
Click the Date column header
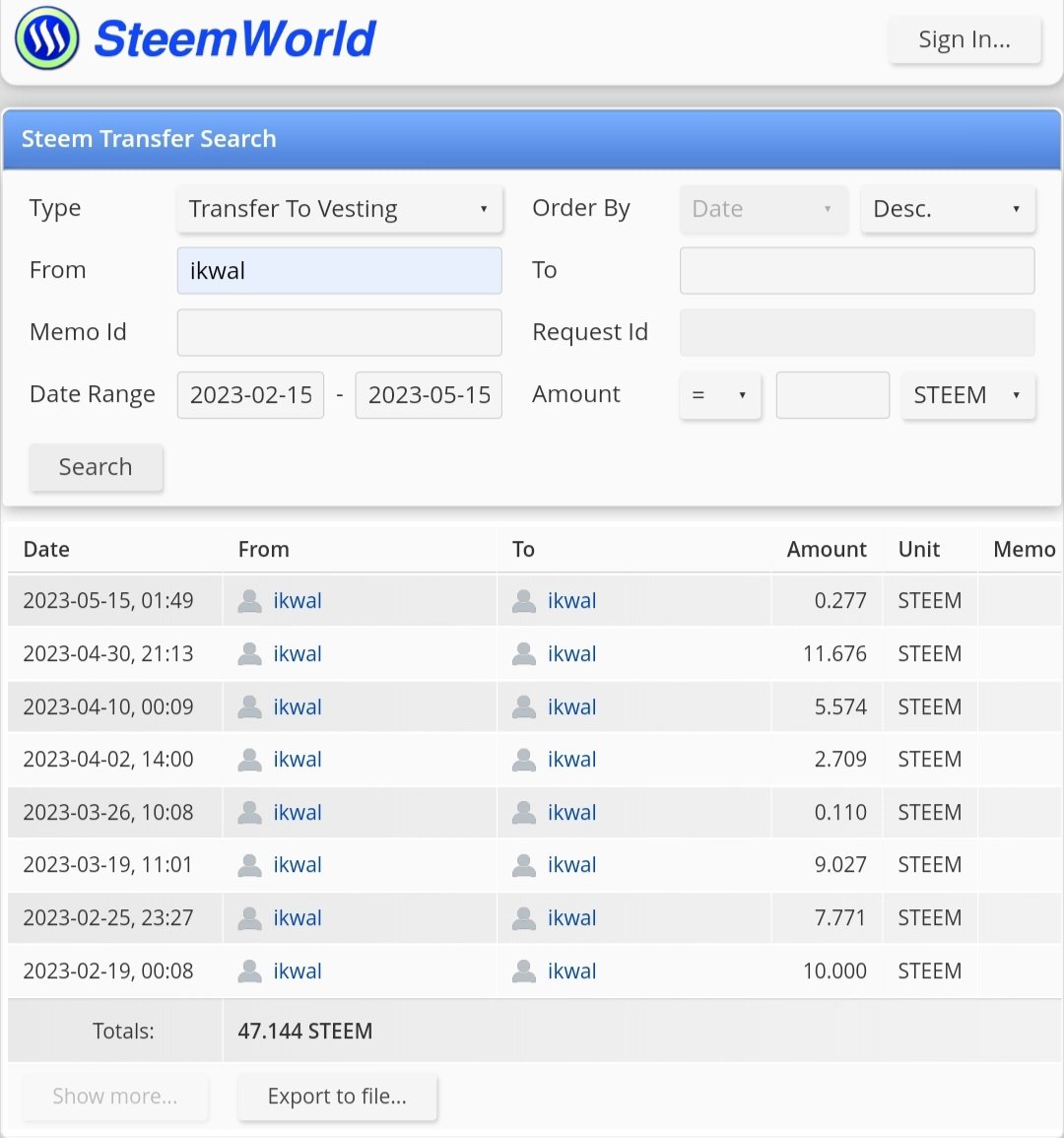click(x=46, y=550)
